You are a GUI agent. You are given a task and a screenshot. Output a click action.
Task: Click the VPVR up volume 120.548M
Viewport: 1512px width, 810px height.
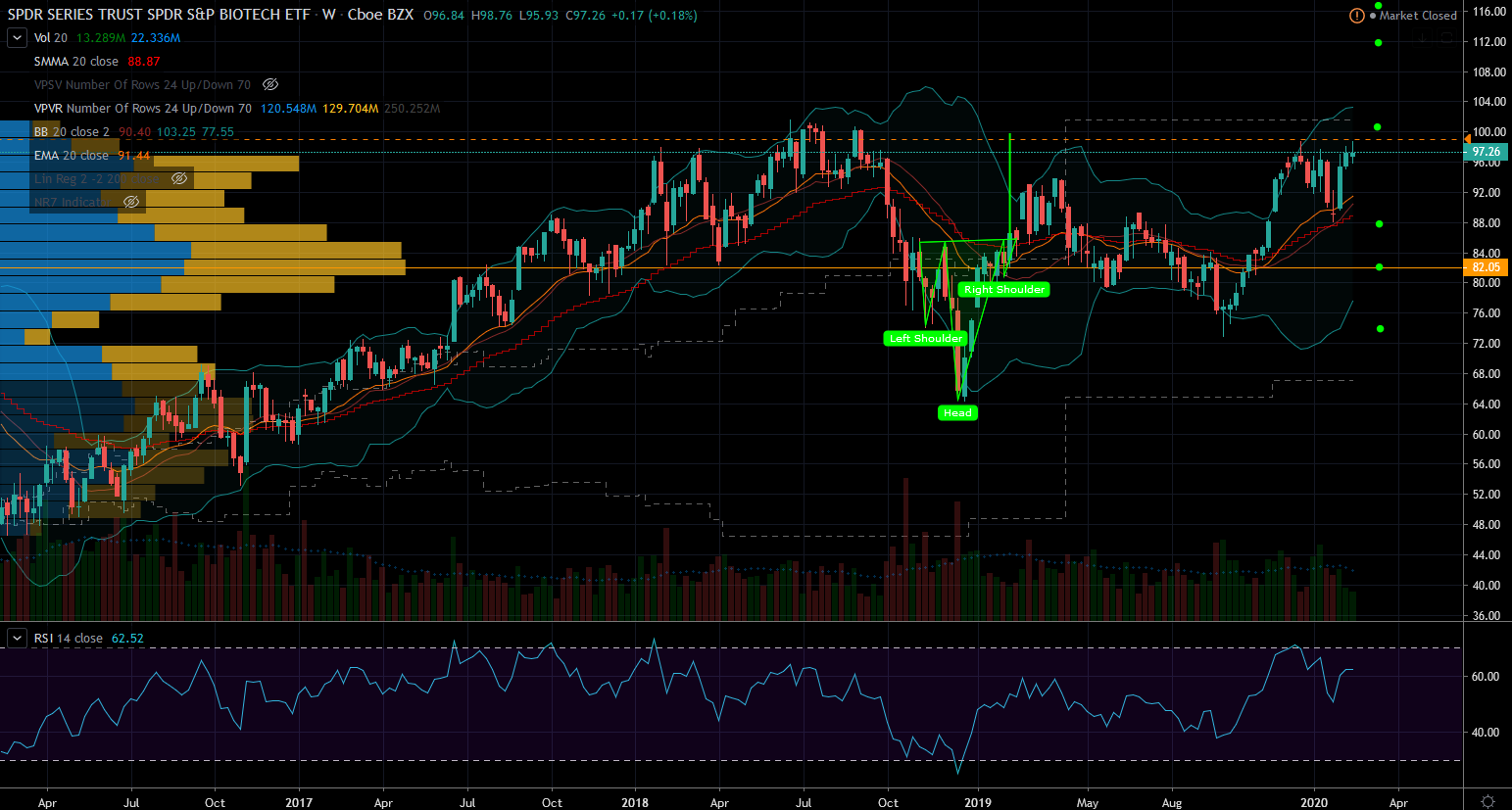tap(288, 109)
